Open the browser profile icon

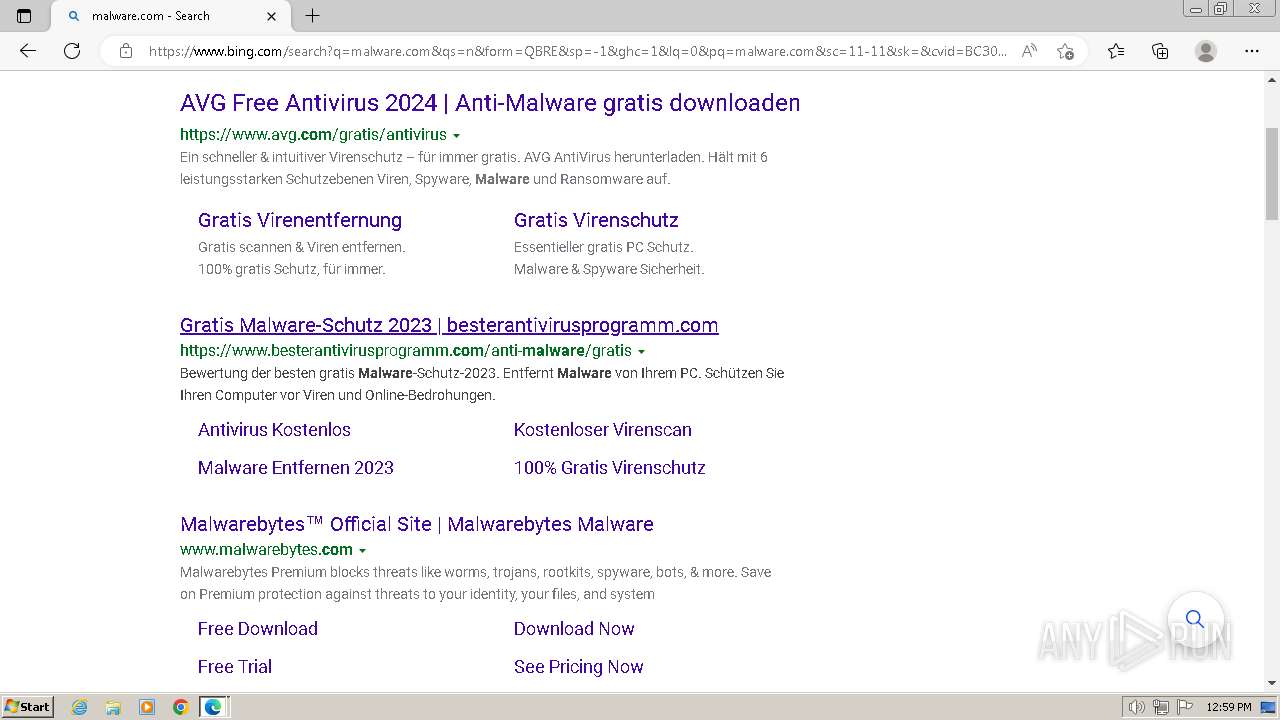click(1206, 51)
